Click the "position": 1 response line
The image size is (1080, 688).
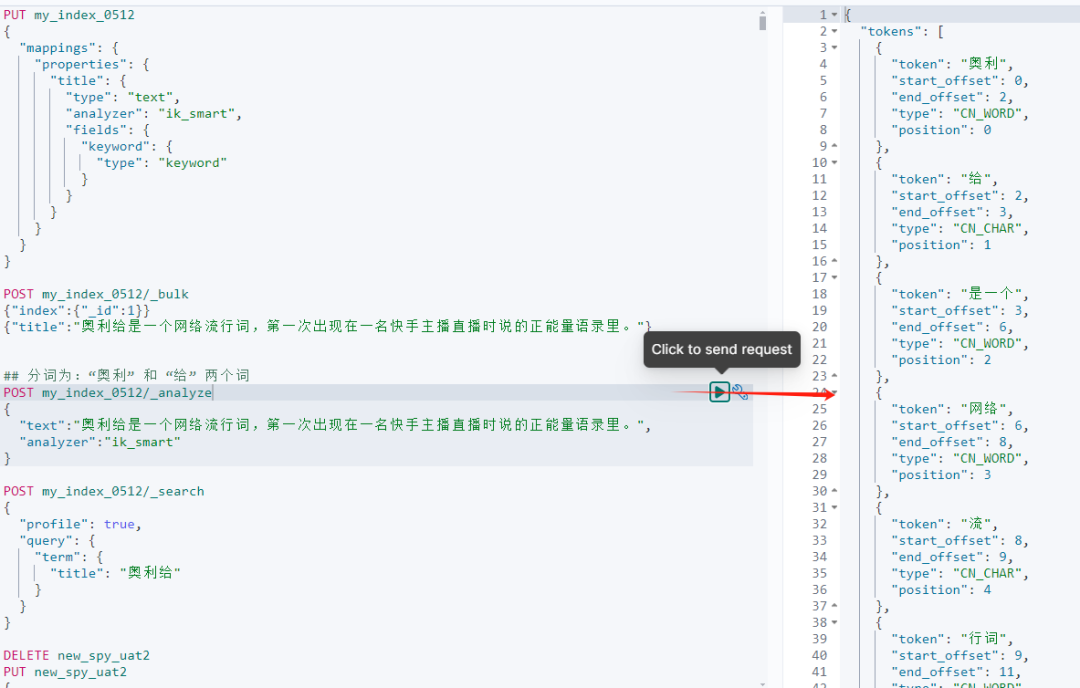pos(941,245)
